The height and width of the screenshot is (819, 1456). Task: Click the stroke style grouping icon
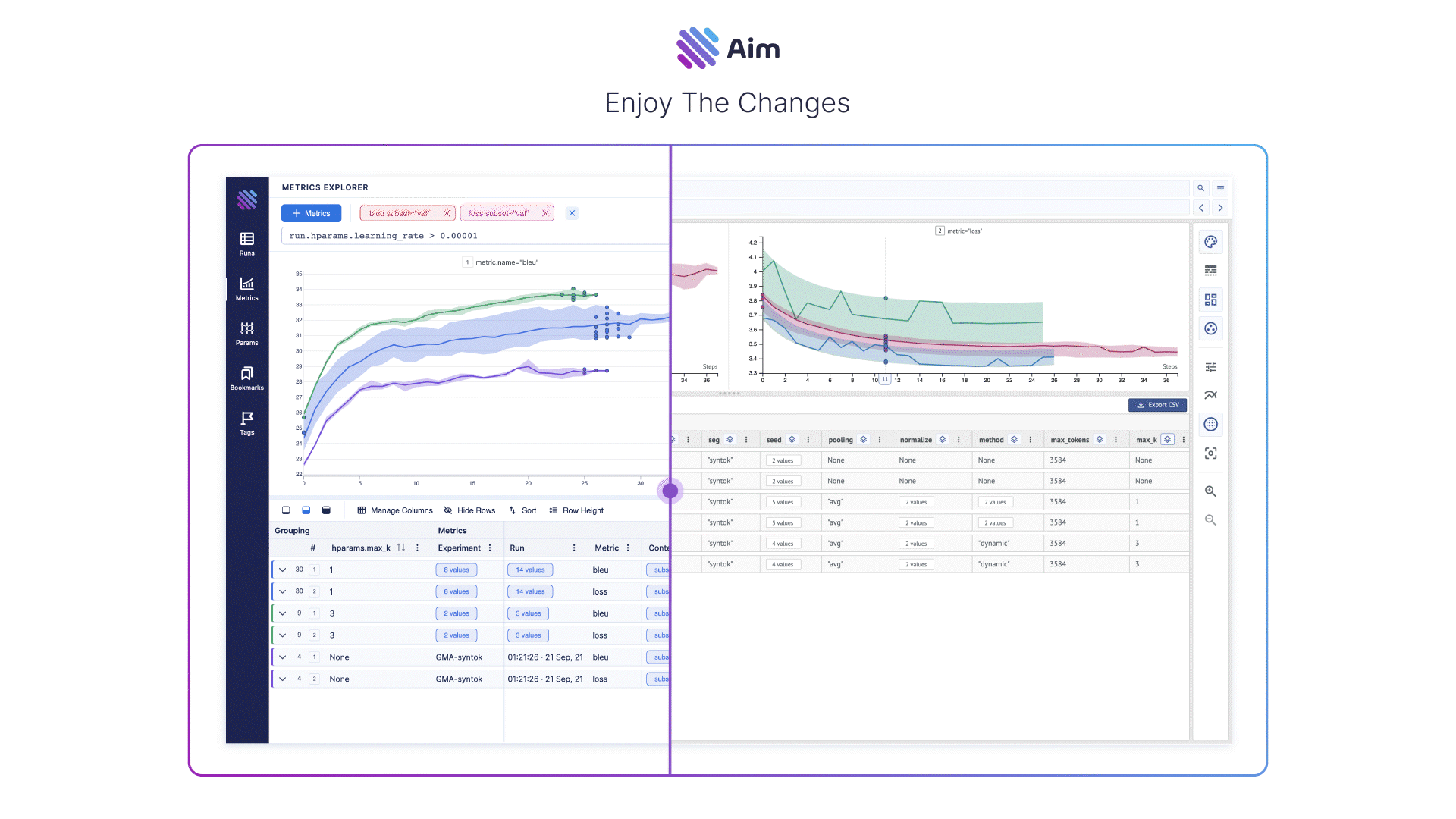(x=1210, y=271)
